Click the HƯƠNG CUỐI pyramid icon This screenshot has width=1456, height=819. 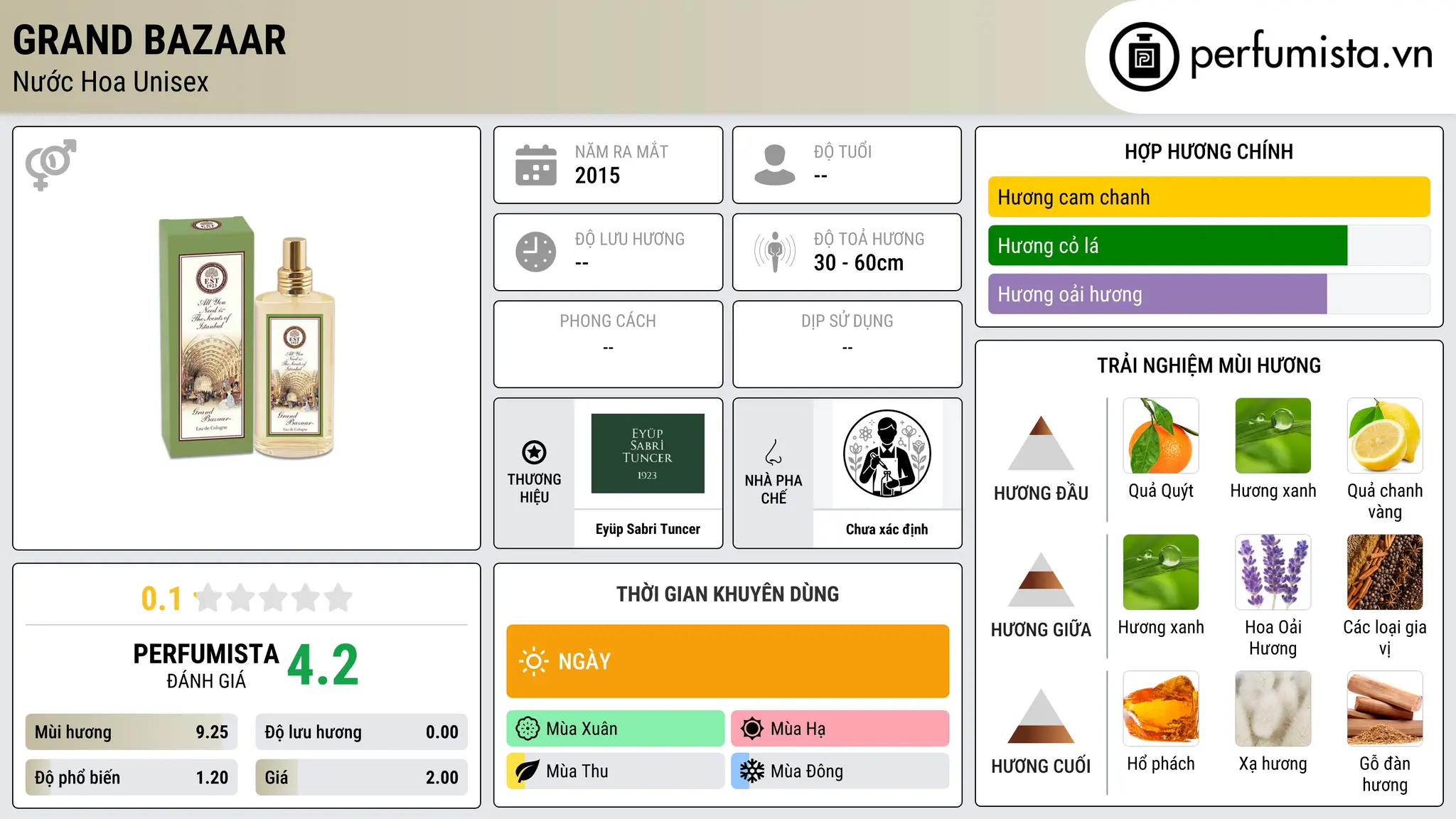[x=1041, y=716]
